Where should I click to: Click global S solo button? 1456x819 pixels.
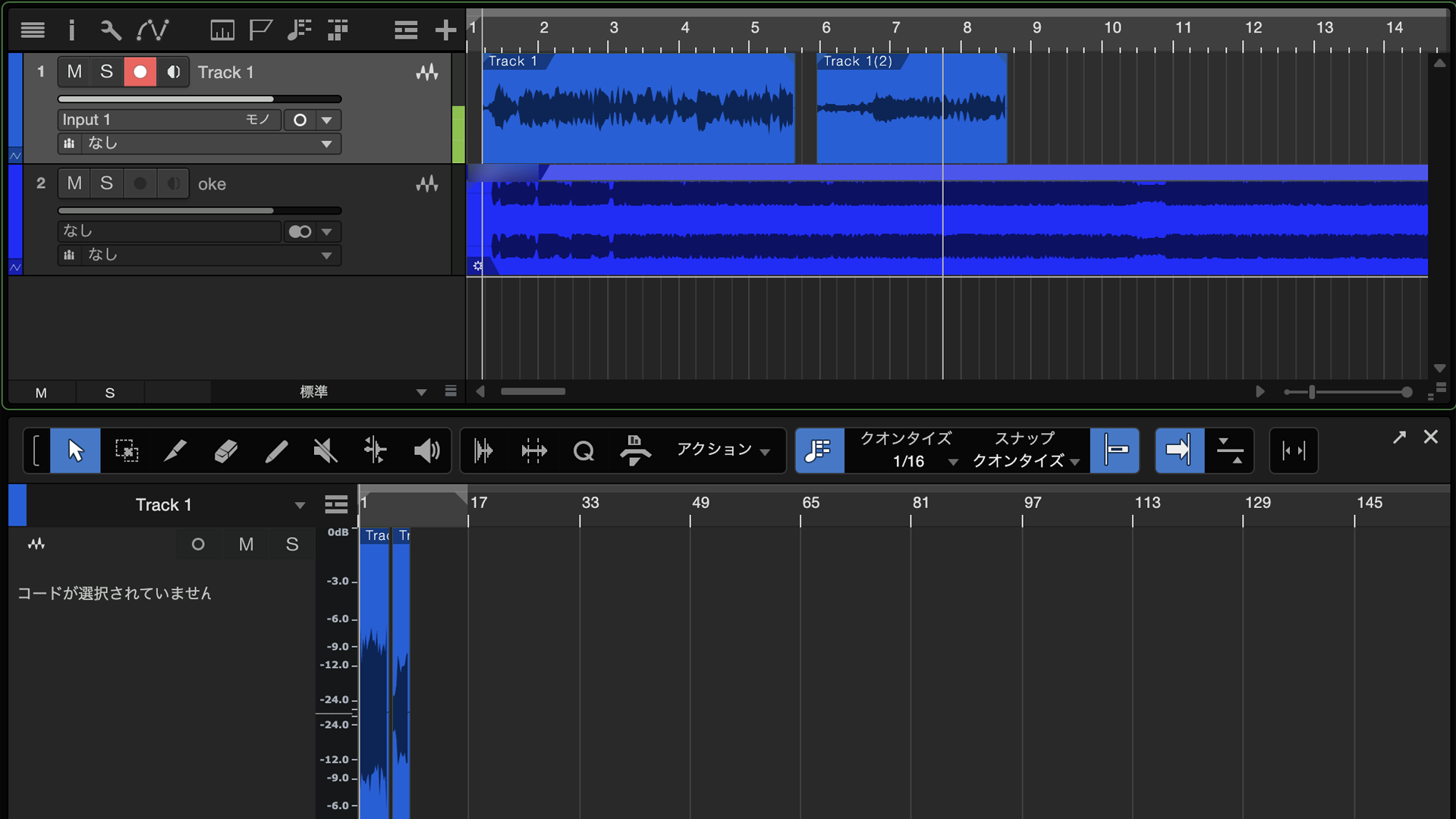point(110,393)
